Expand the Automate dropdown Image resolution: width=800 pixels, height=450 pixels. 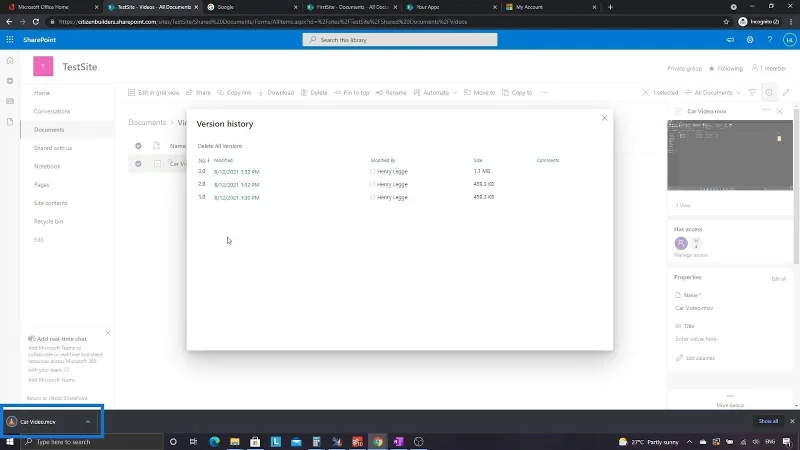[435, 92]
